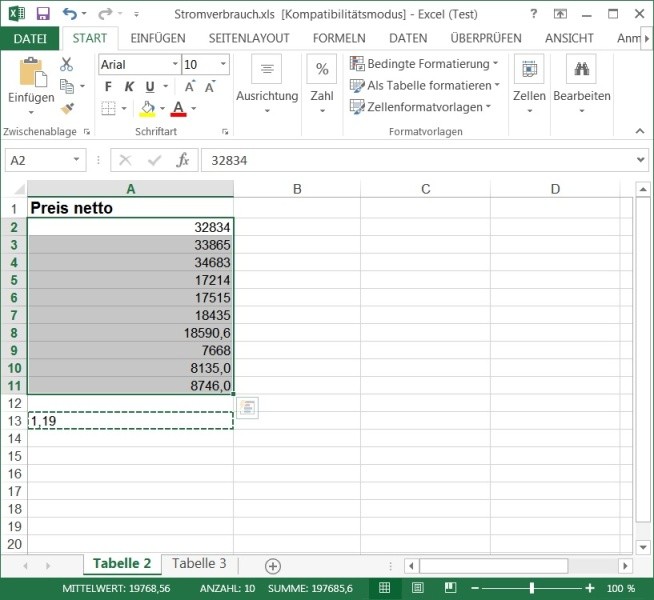Click the insert function fx icon
The width and height of the screenshot is (654, 600).
[183, 160]
